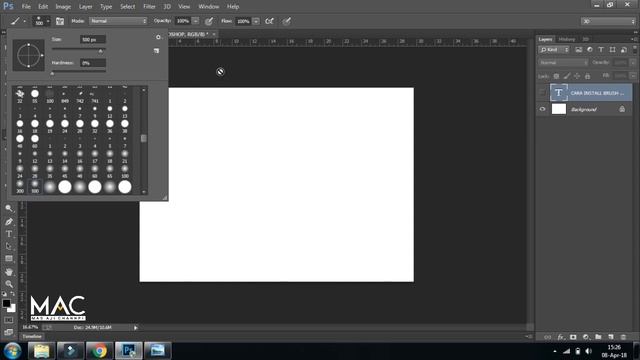Click the brush Size input field
This screenshot has width=640, height=360.
[93, 40]
